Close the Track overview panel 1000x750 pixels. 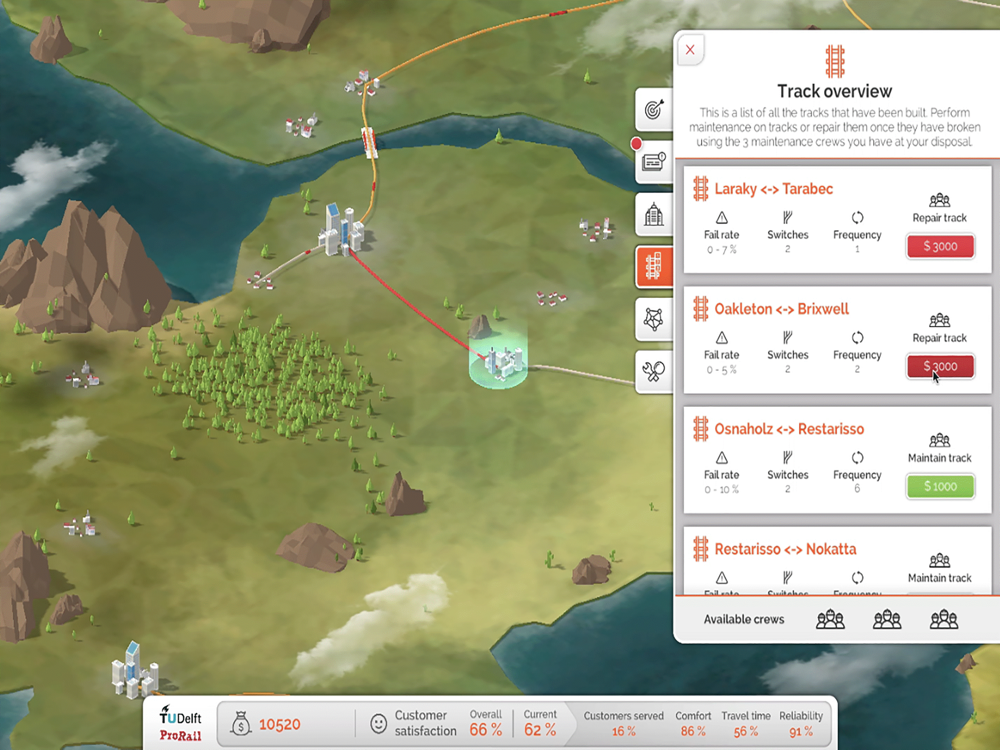tap(690, 50)
